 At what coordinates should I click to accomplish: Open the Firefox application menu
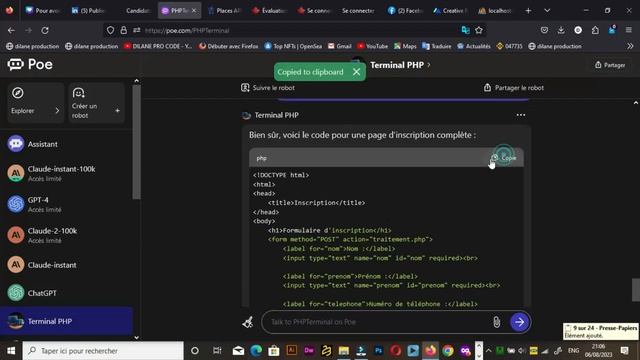click(x=629, y=30)
